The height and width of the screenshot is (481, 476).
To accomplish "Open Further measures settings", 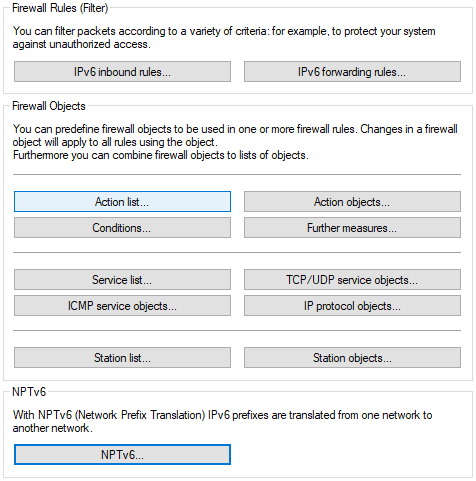I will pos(352,228).
